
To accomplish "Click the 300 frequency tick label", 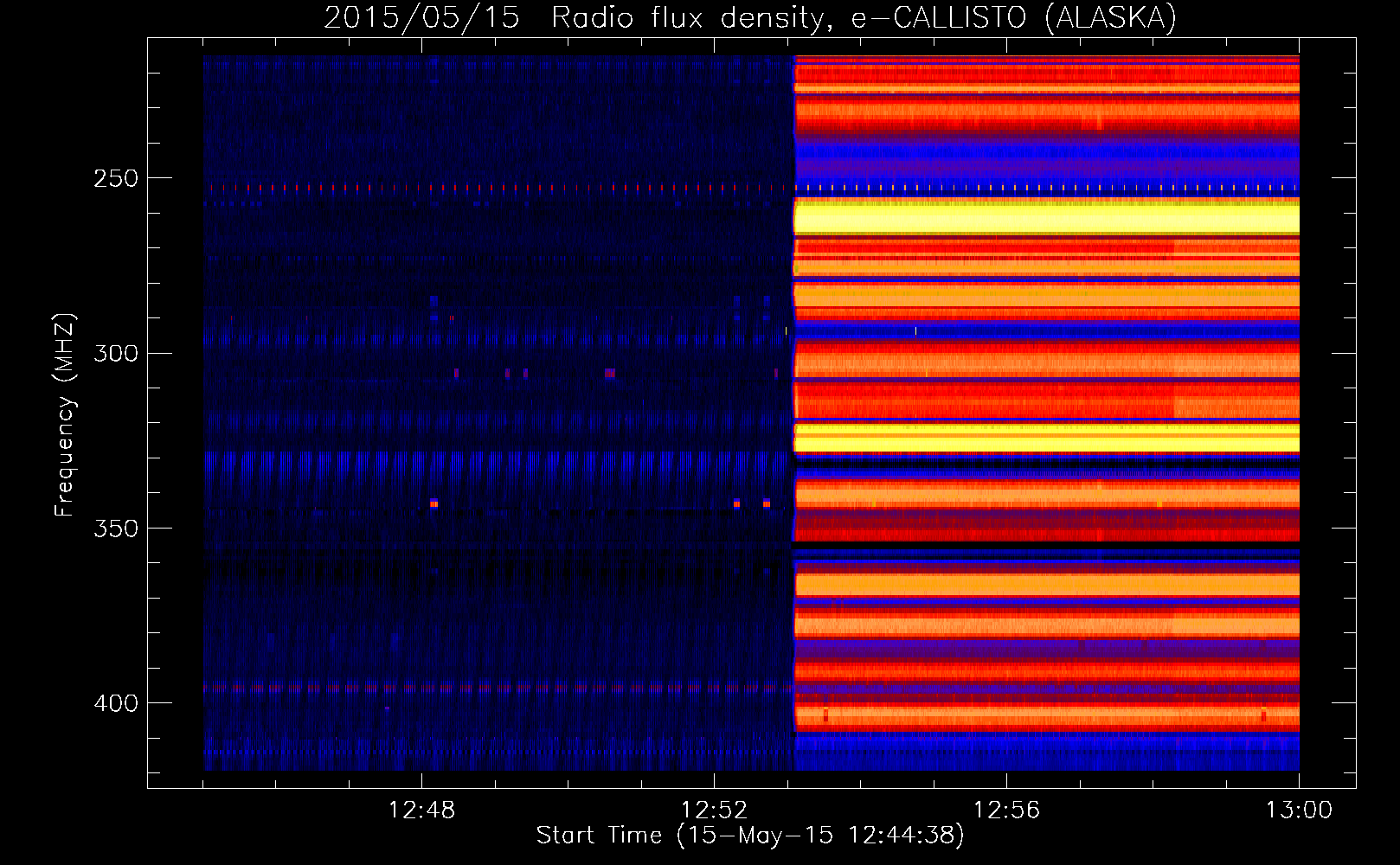I will (116, 353).
